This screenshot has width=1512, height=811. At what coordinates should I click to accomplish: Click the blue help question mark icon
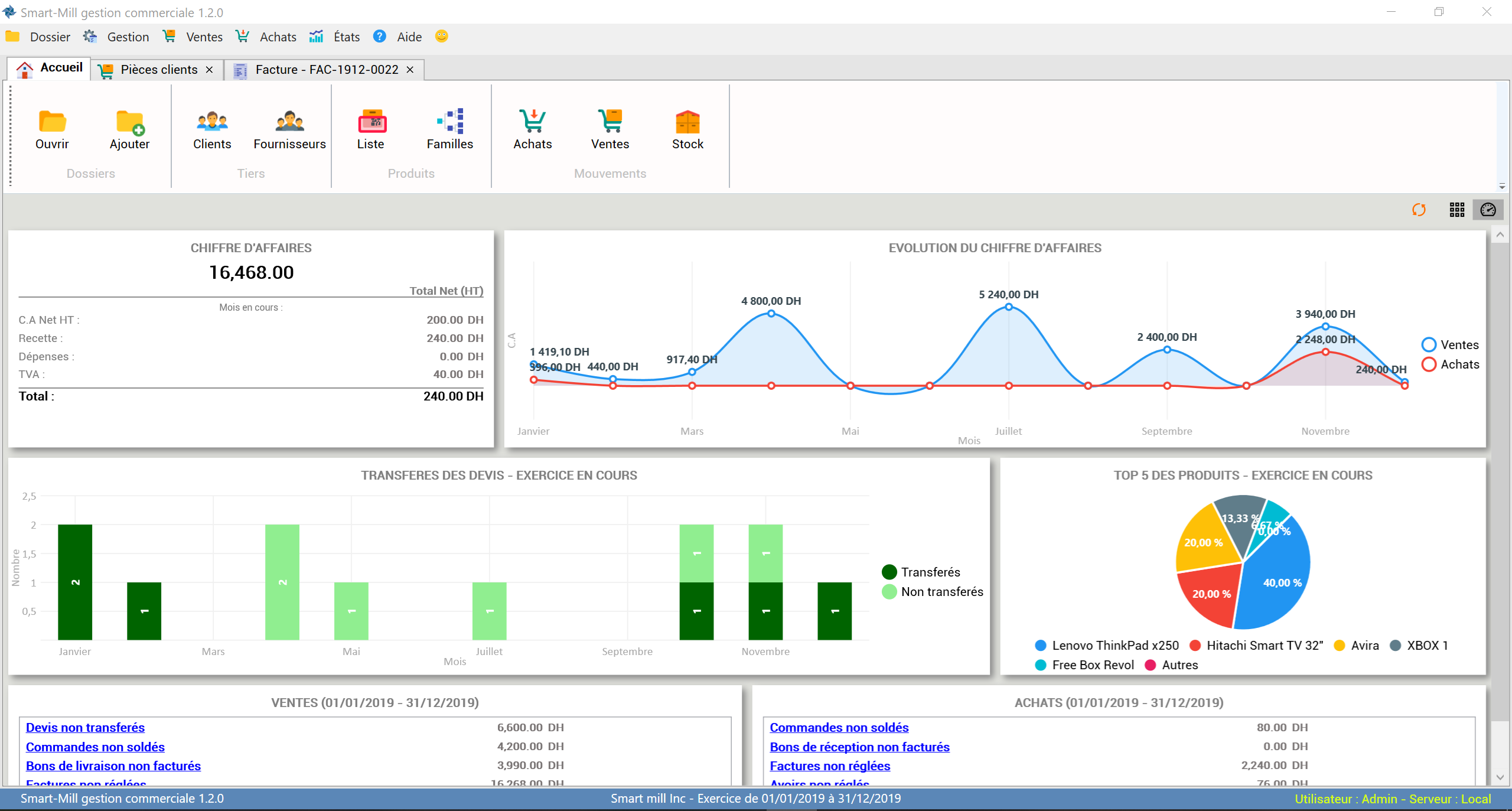point(380,37)
